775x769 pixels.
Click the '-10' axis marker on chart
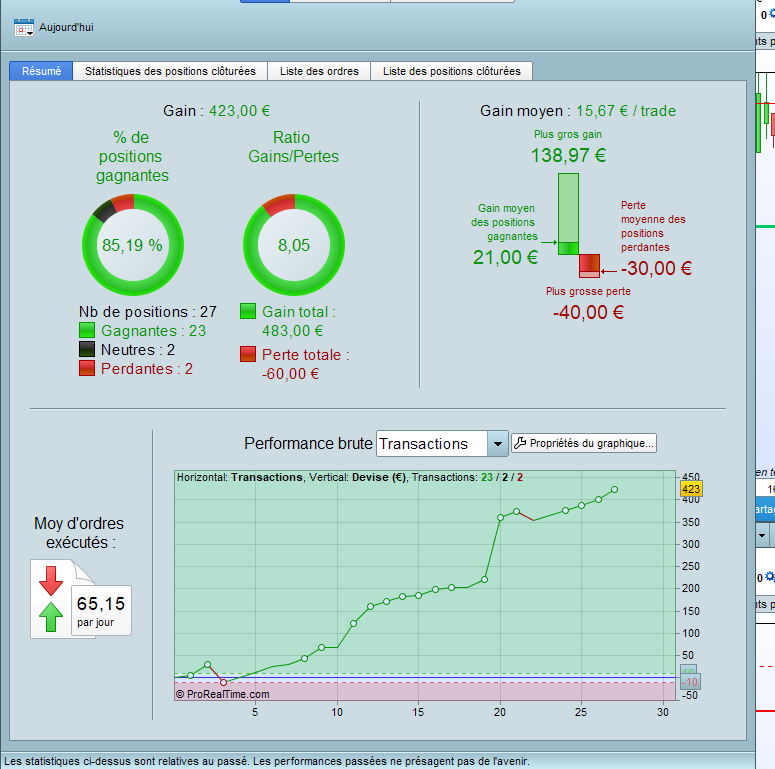690,682
